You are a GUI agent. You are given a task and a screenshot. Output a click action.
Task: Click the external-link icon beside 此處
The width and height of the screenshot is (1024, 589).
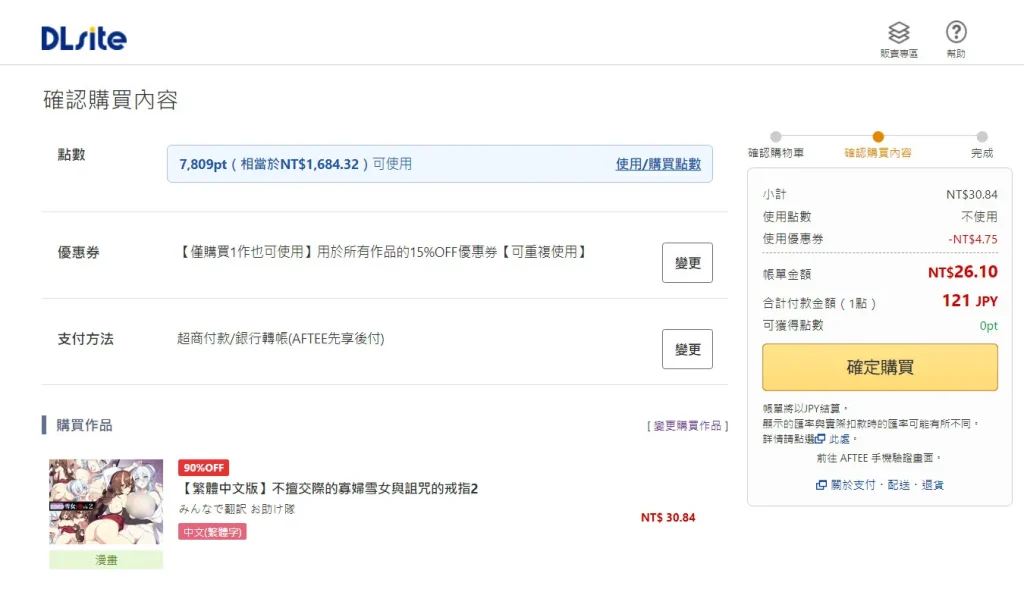click(820, 439)
